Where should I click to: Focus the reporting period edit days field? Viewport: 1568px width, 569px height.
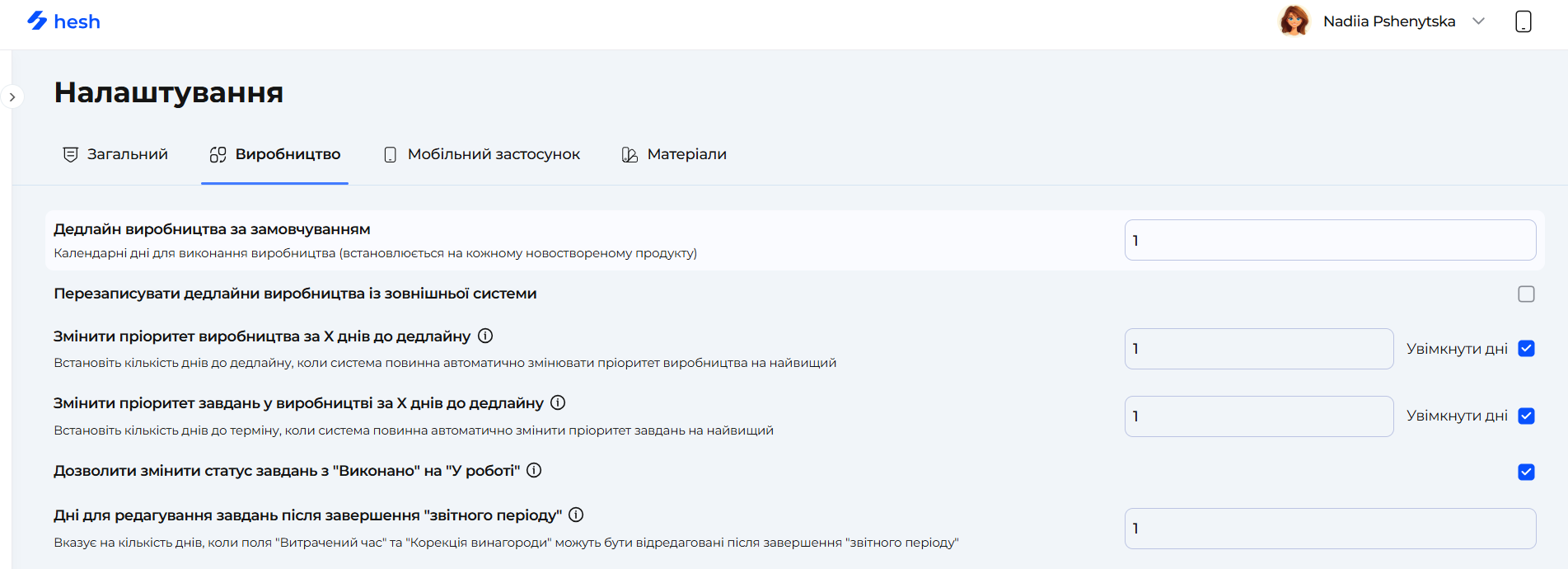pos(1329,529)
